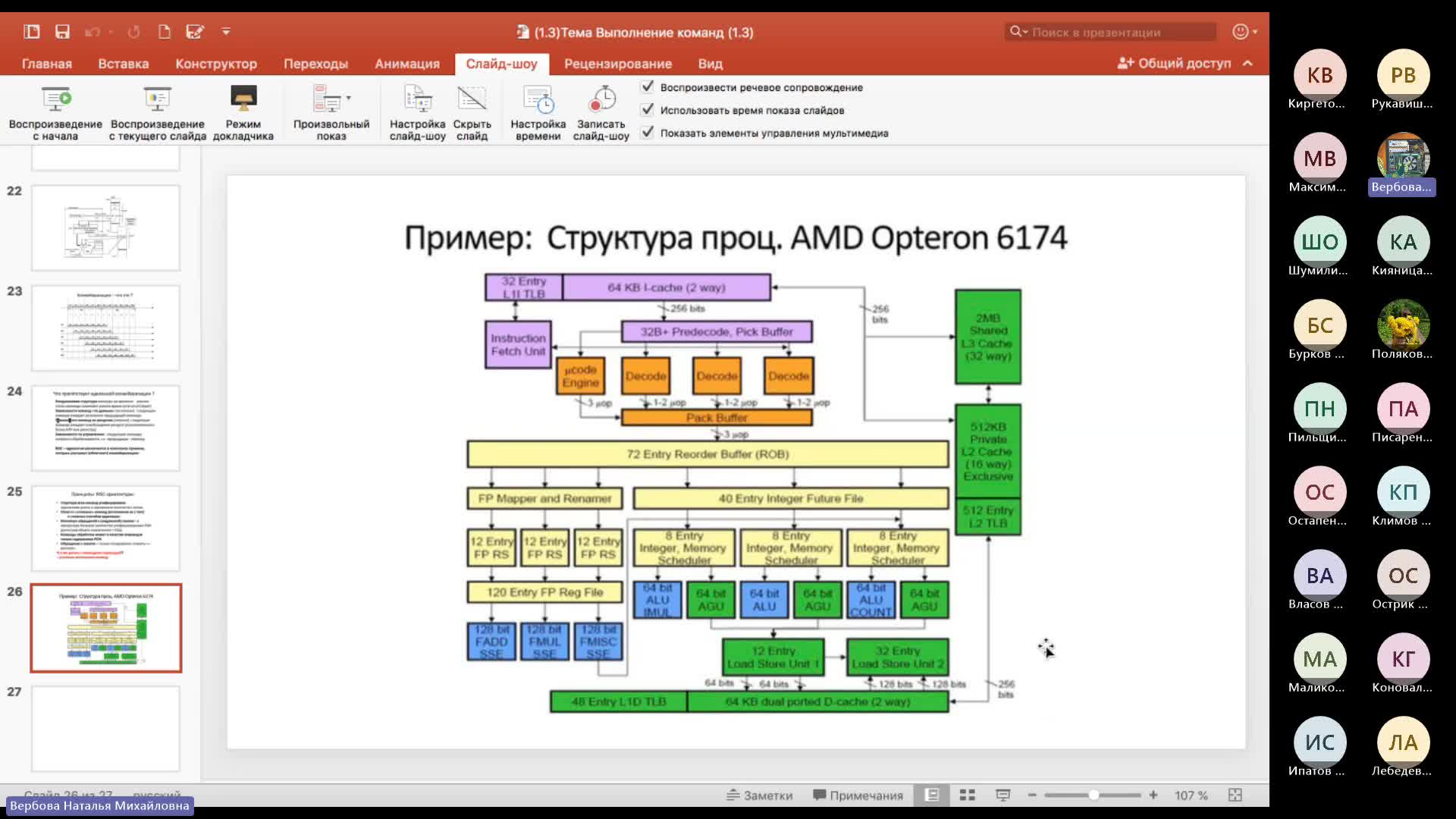1456x819 pixels.
Task: Open Настройка слайд-шоу settings
Action: click(417, 113)
